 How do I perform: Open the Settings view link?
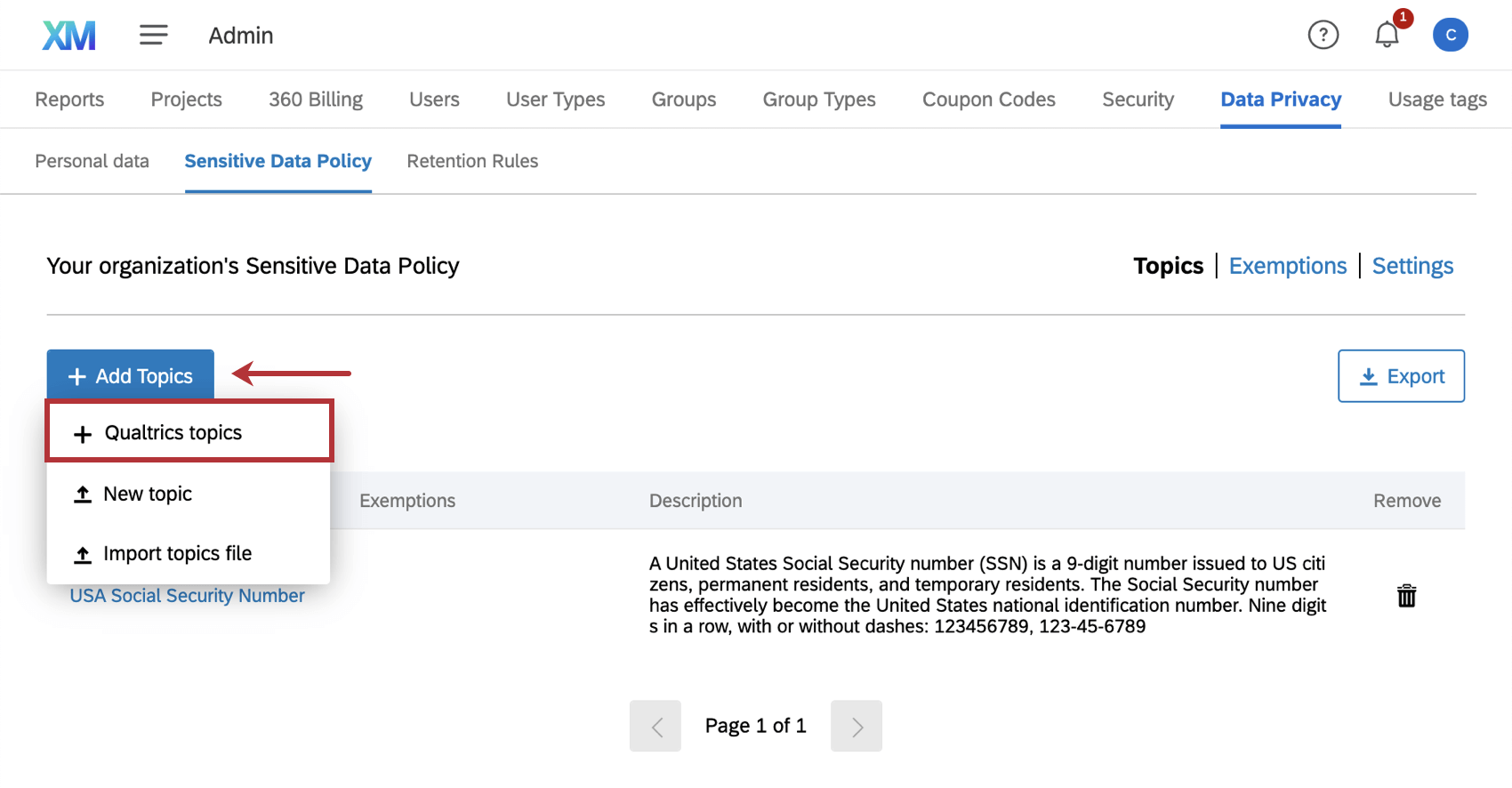[x=1412, y=266]
